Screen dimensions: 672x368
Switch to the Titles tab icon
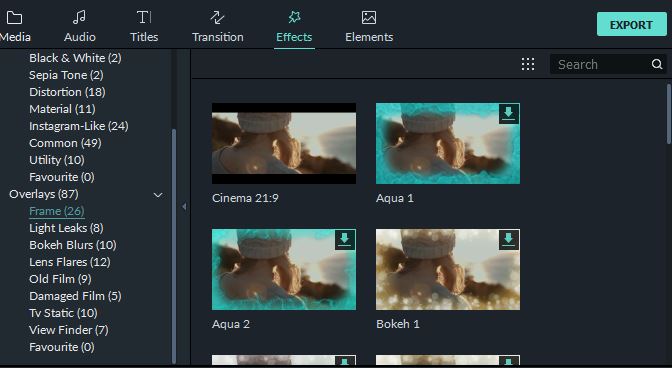click(144, 18)
